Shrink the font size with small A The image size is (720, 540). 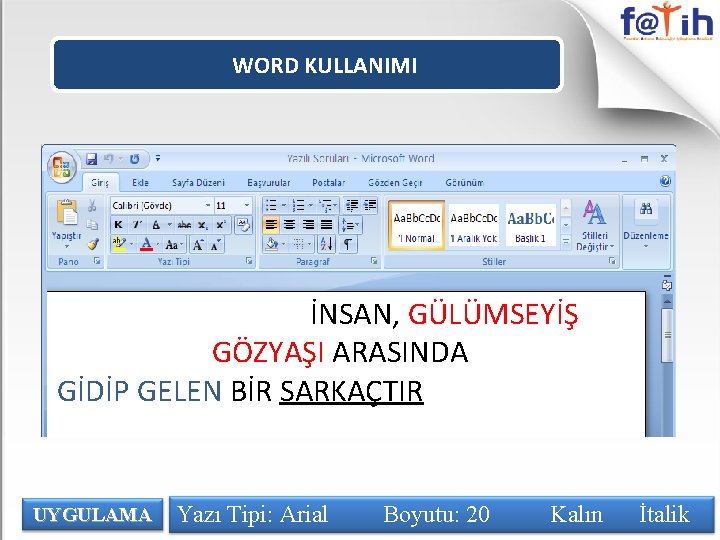click(x=216, y=245)
